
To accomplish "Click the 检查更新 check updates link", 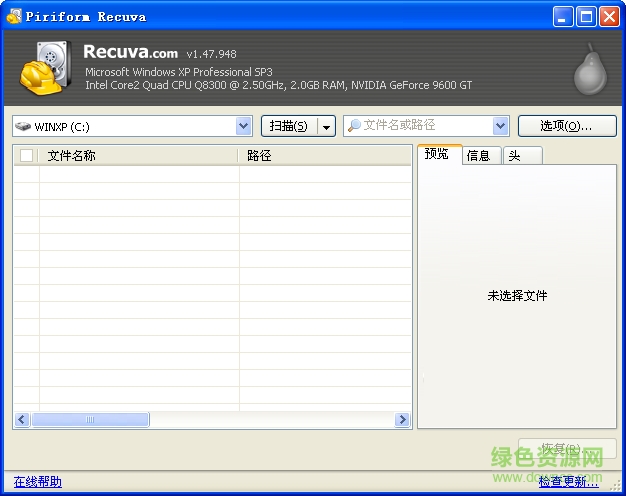I will [x=568, y=482].
